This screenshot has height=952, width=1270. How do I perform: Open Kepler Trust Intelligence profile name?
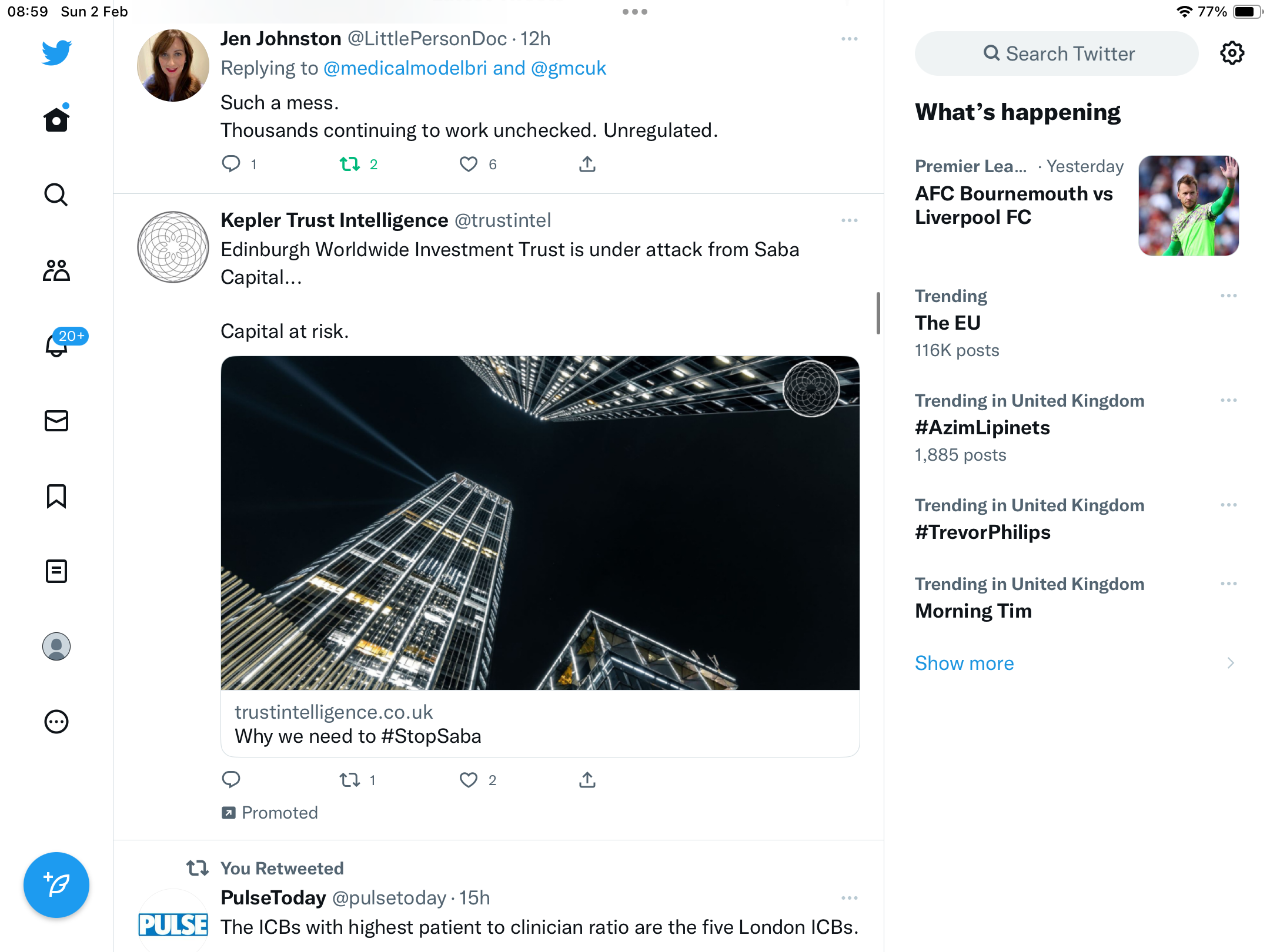pos(334,220)
